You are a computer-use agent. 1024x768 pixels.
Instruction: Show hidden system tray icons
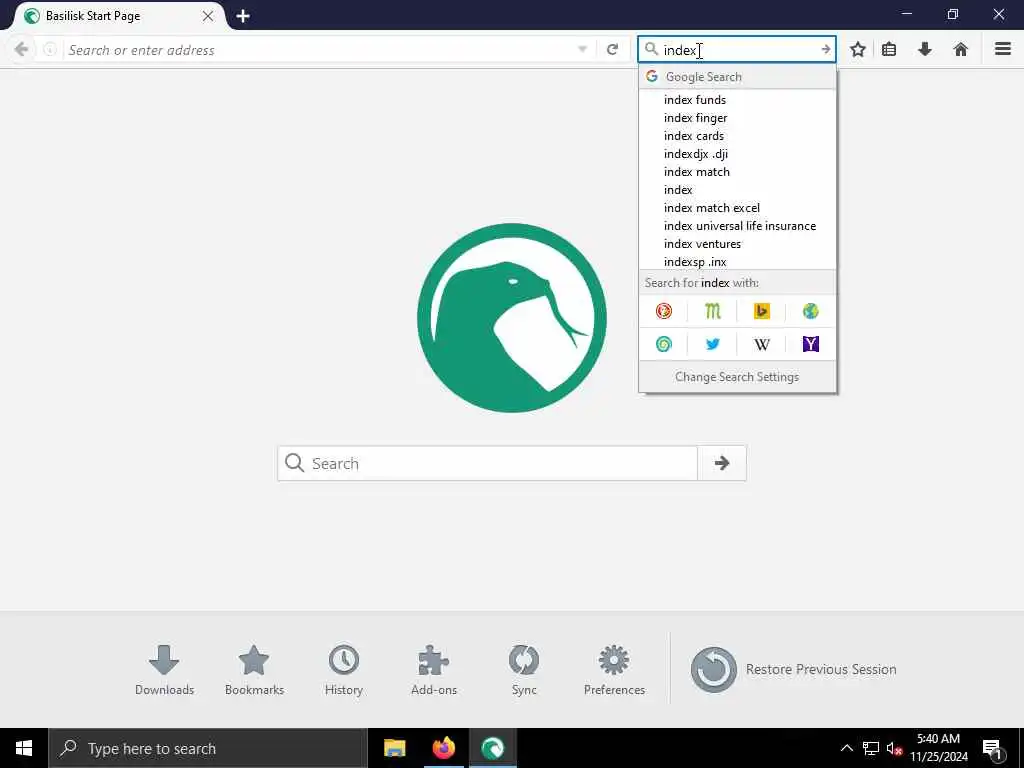click(846, 748)
